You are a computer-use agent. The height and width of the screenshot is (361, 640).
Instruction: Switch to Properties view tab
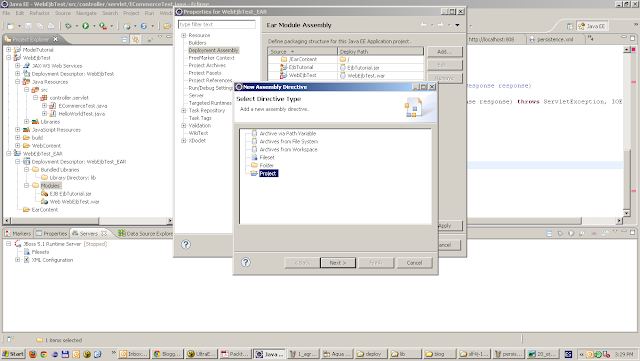click(x=51, y=234)
